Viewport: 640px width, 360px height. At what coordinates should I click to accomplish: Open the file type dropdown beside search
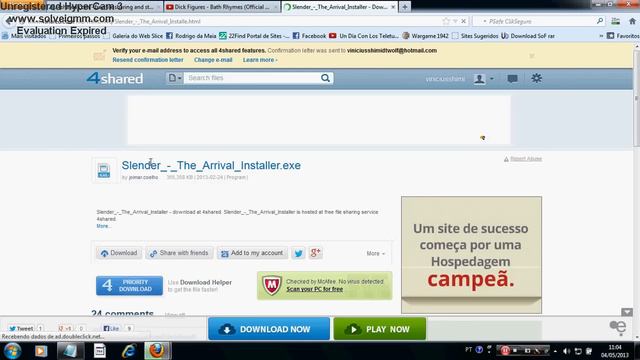(175, 78)
